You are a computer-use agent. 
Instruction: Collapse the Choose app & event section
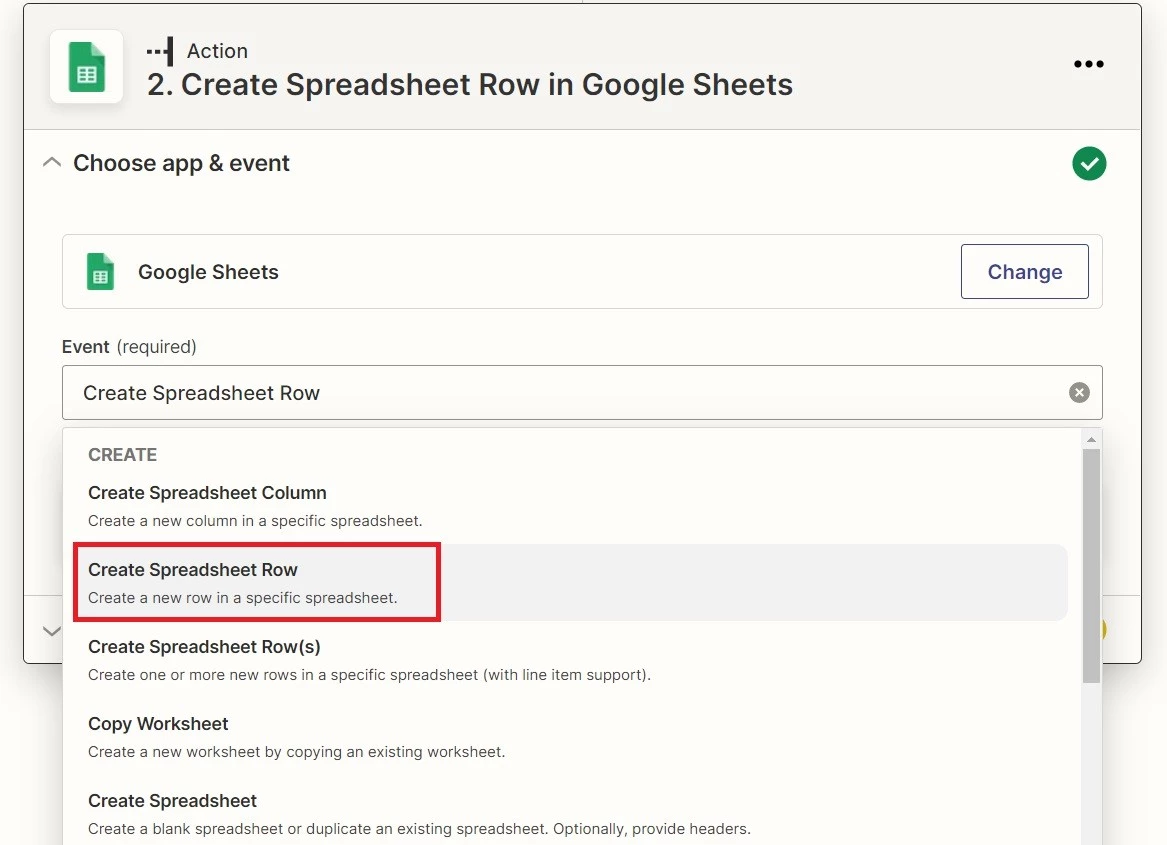click(x=51, y=162)
